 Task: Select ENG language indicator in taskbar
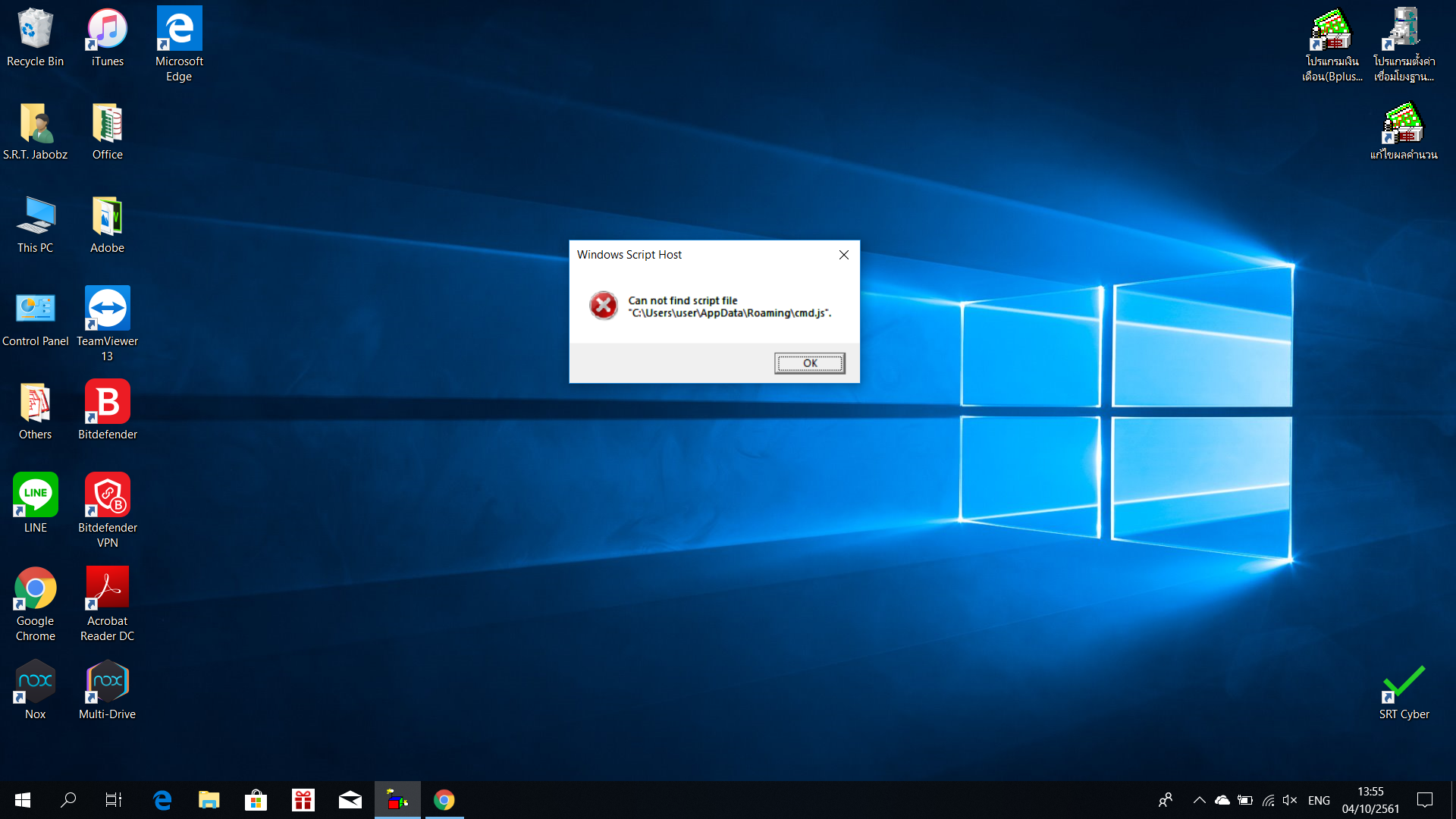(1319, 800)
